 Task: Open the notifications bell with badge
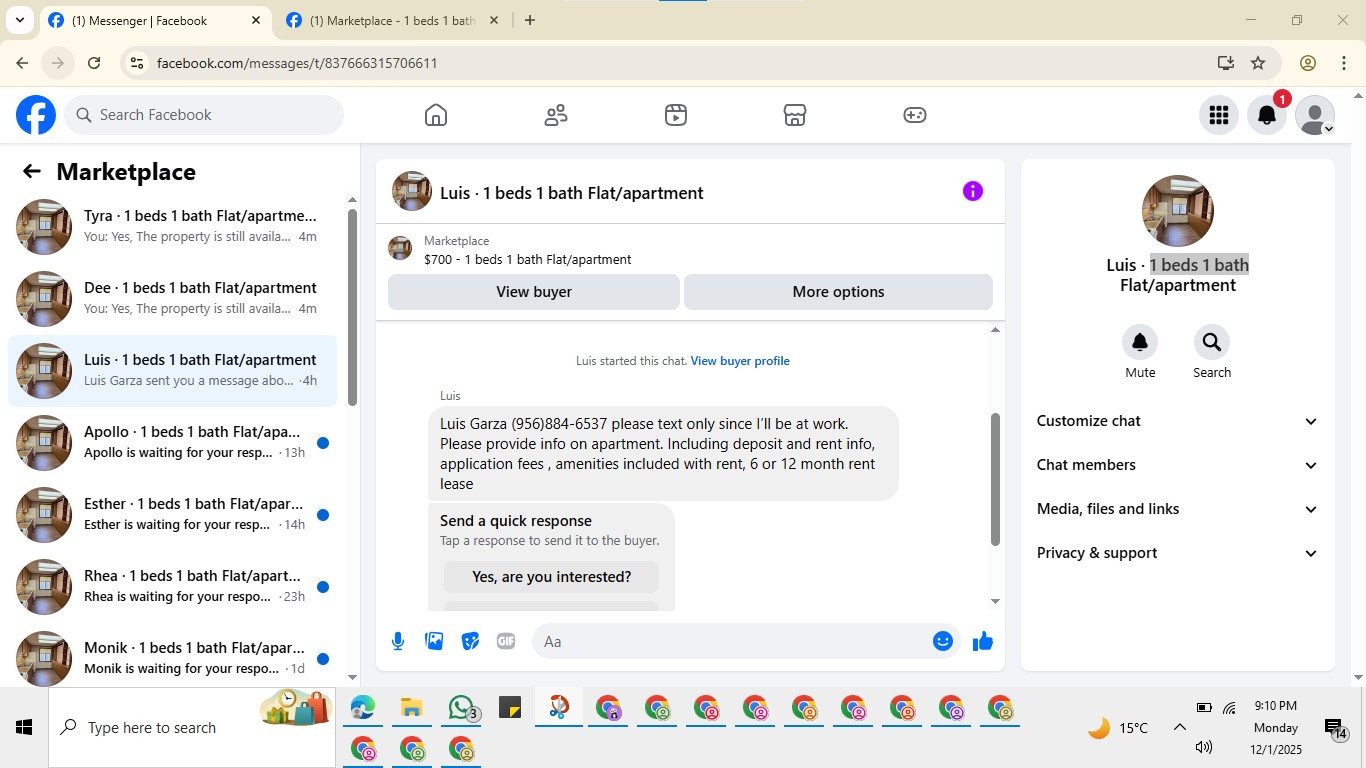pos(1267,115)
